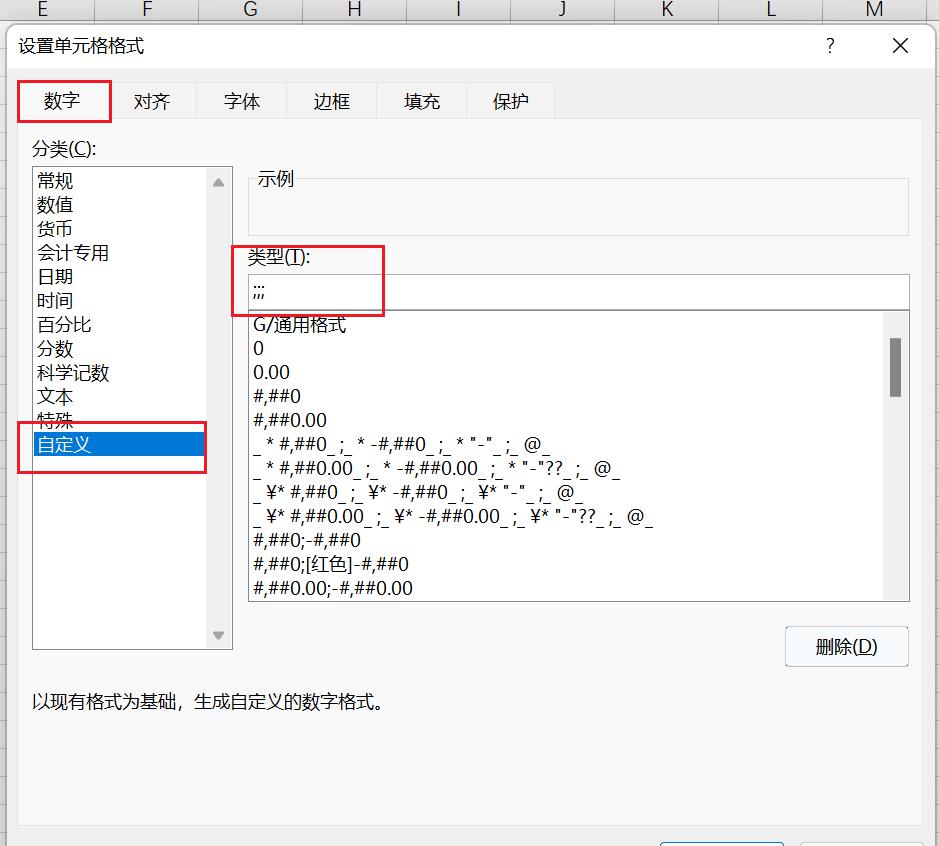Choose 会计专用 category

coord(120,253)
